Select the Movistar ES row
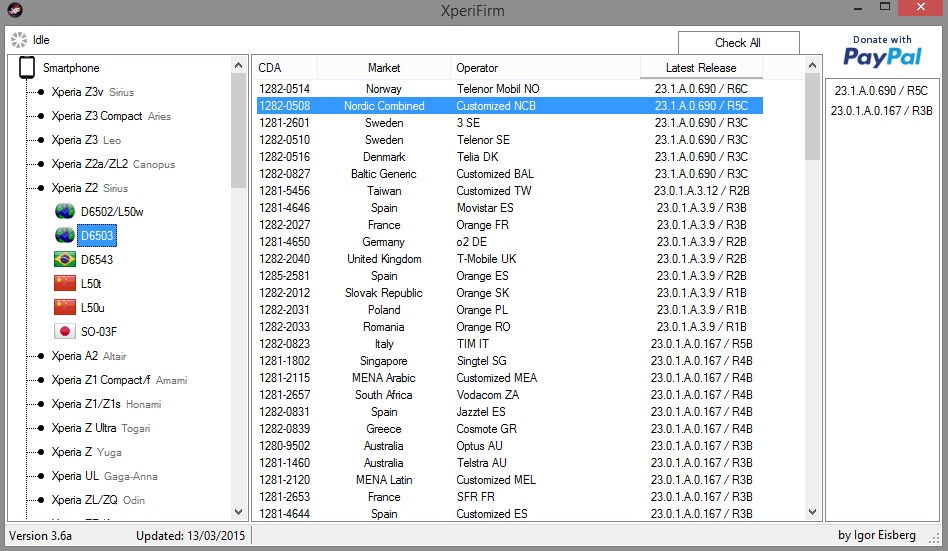This screenshot has height=551, width=948. [510, 208]
